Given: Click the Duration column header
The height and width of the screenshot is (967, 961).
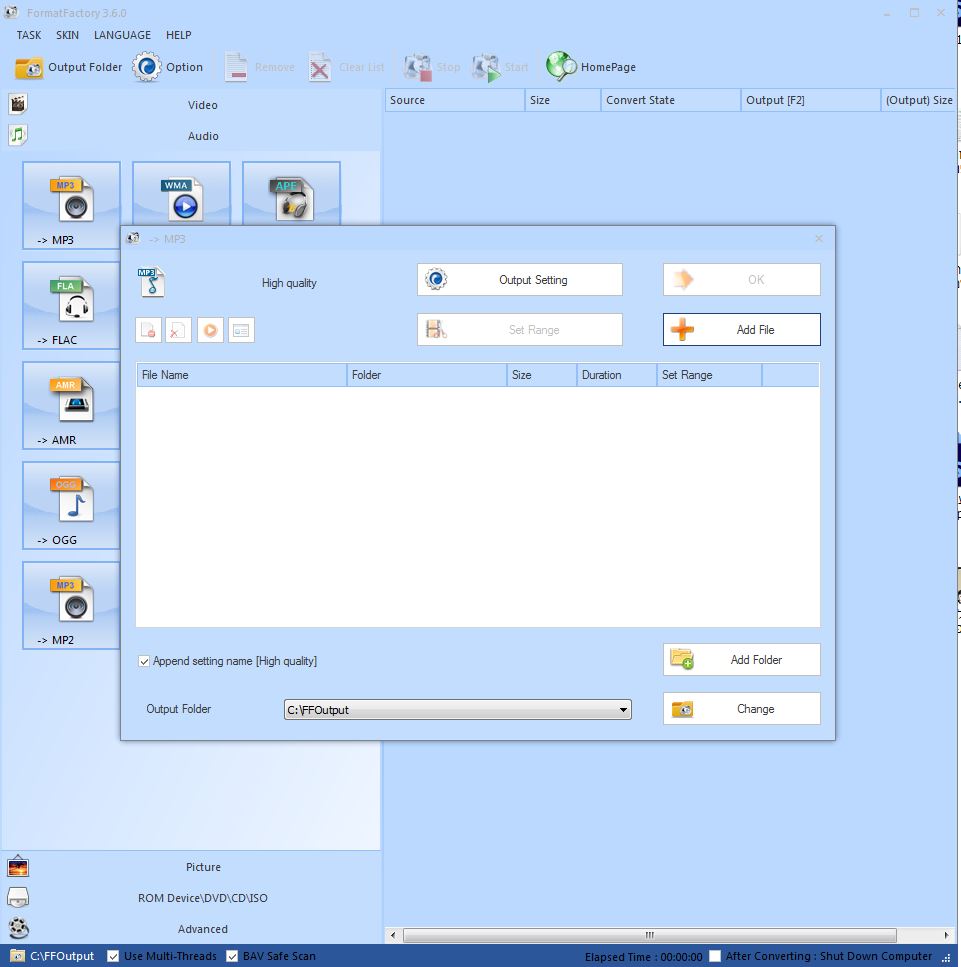Looking at the screenshot, I should 617,375.
